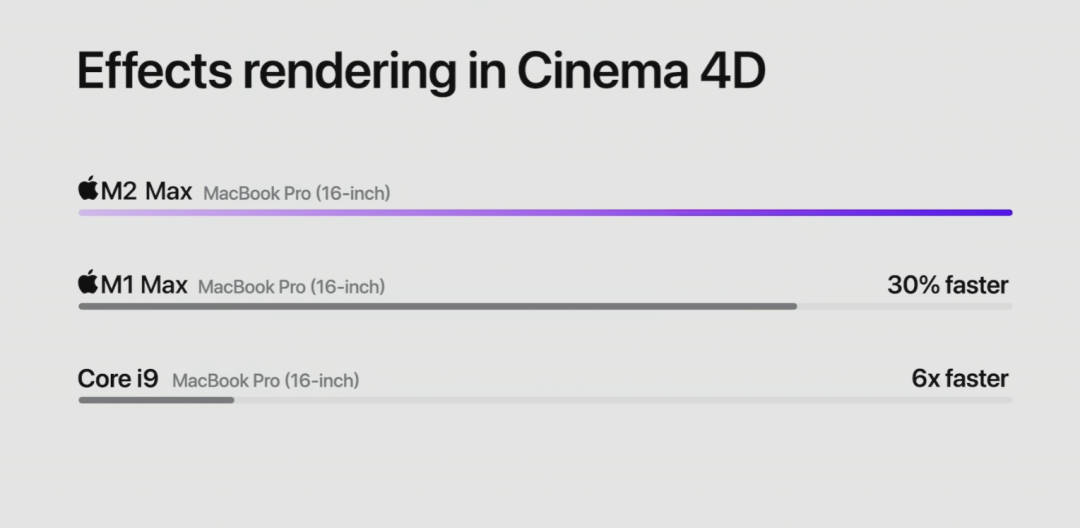Screen dimensions: 1080x528
Task: Click the 30% faster text
Action: [x=947, y=285]
